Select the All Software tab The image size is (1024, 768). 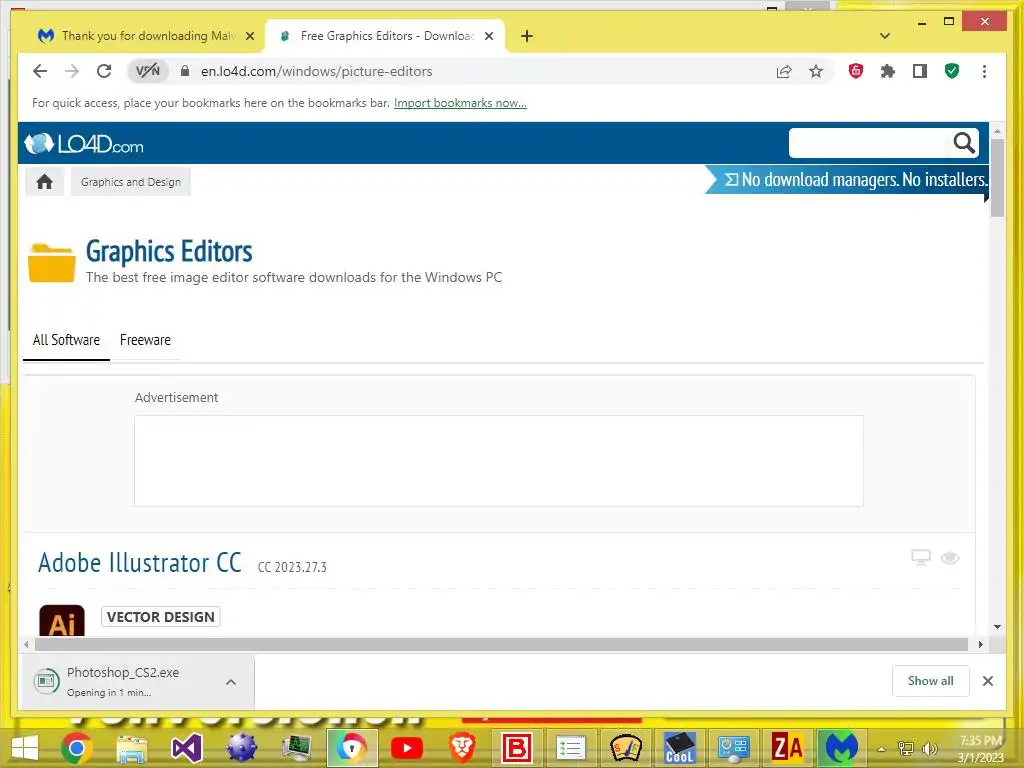tap(66, 340)
